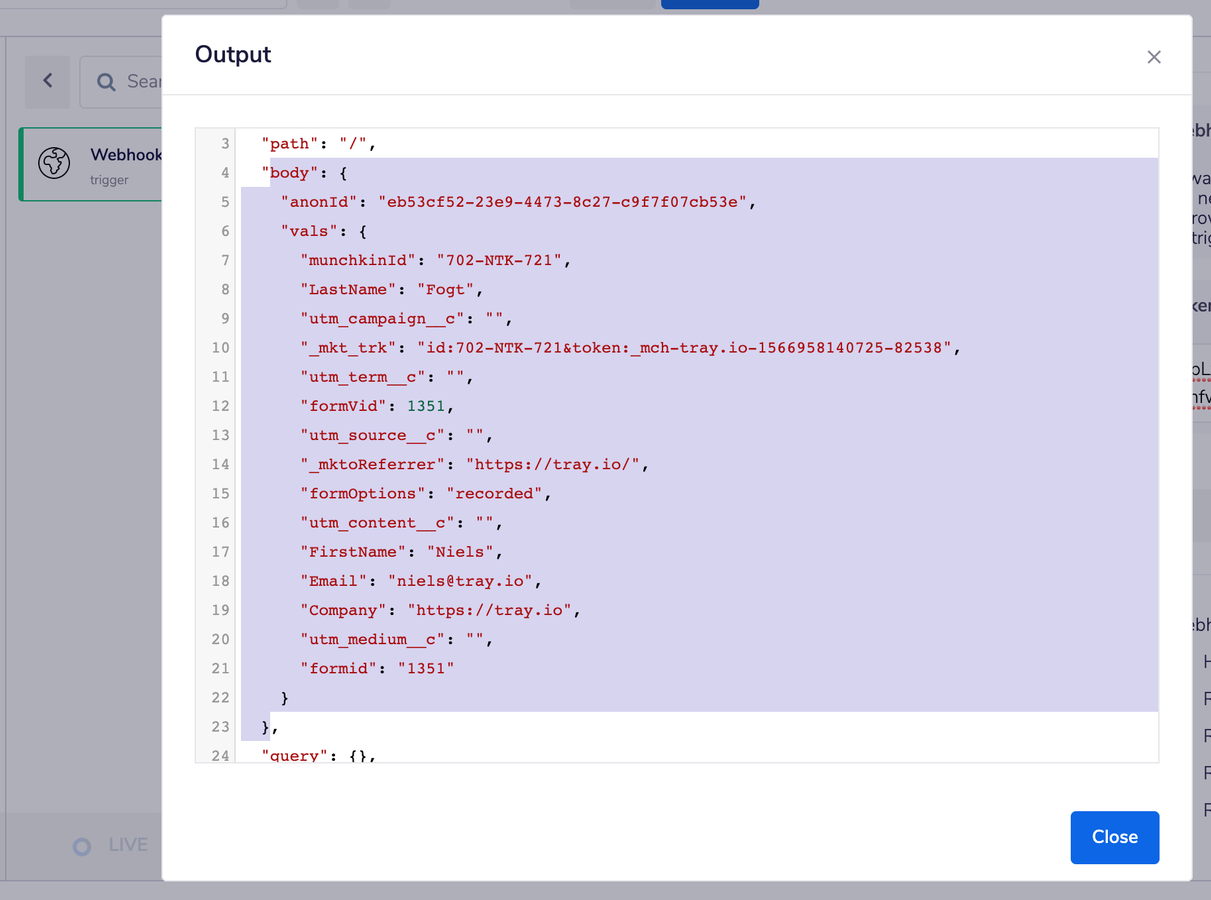Close the Output dialog with the X icon

1154,57
